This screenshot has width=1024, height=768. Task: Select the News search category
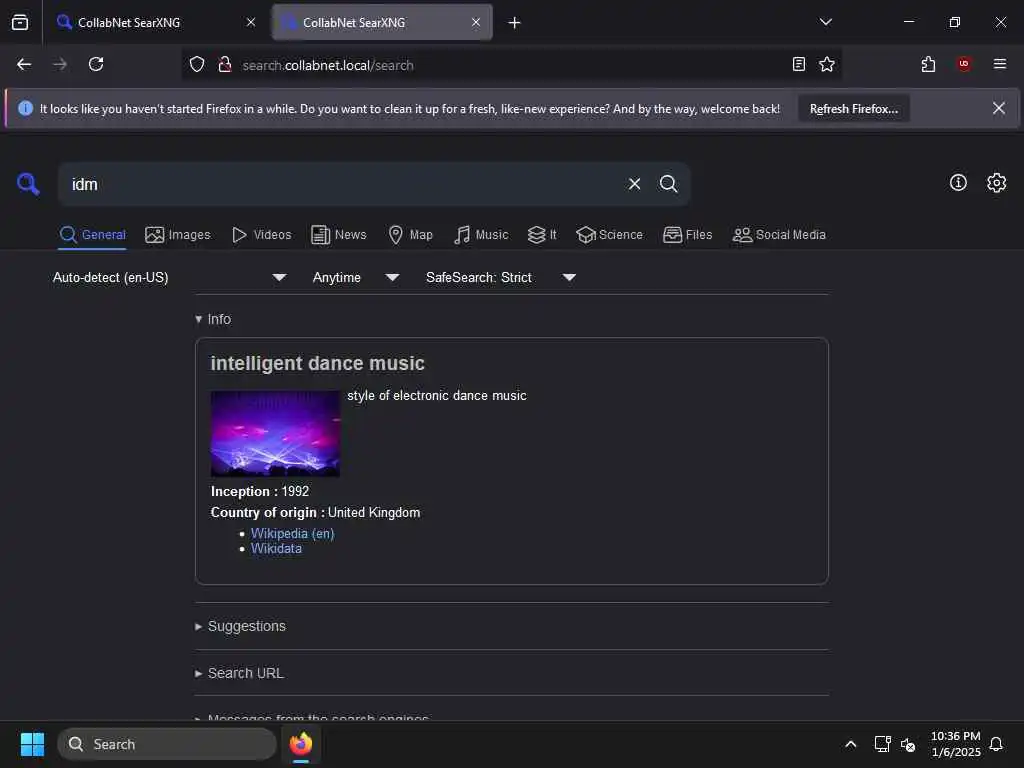click(339, 234)
